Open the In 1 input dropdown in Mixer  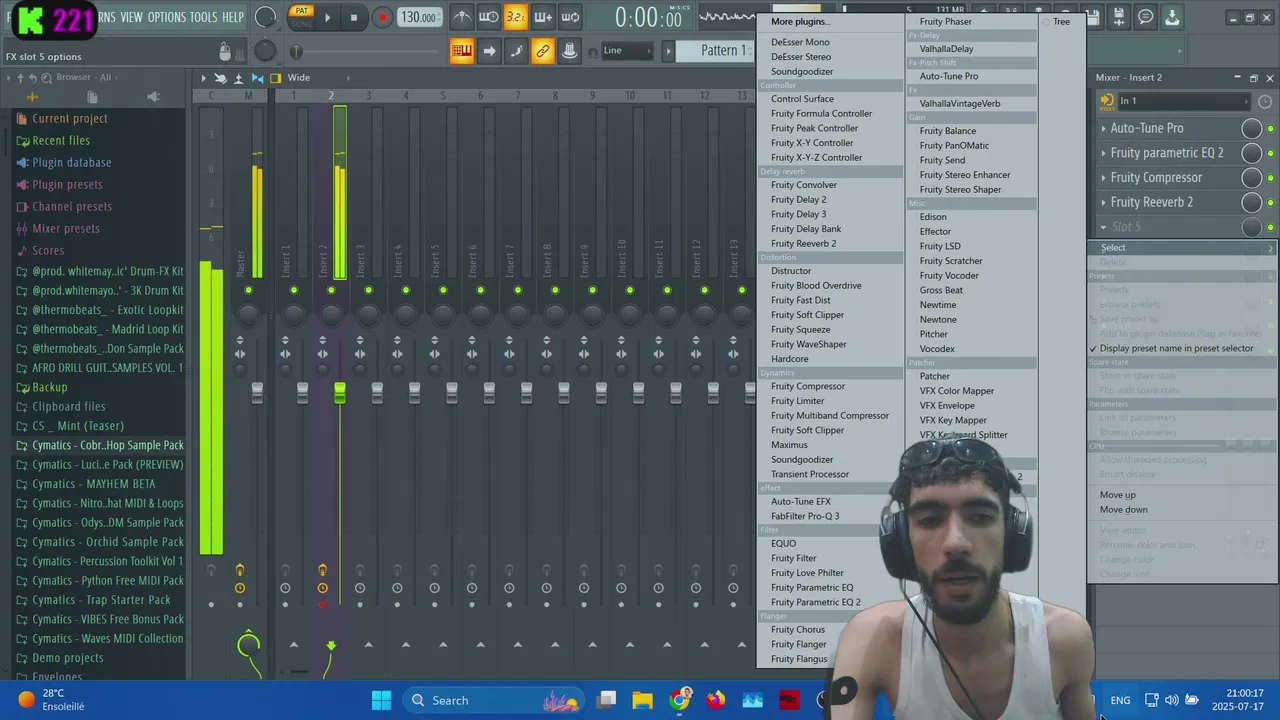(x=1183, y=101)
